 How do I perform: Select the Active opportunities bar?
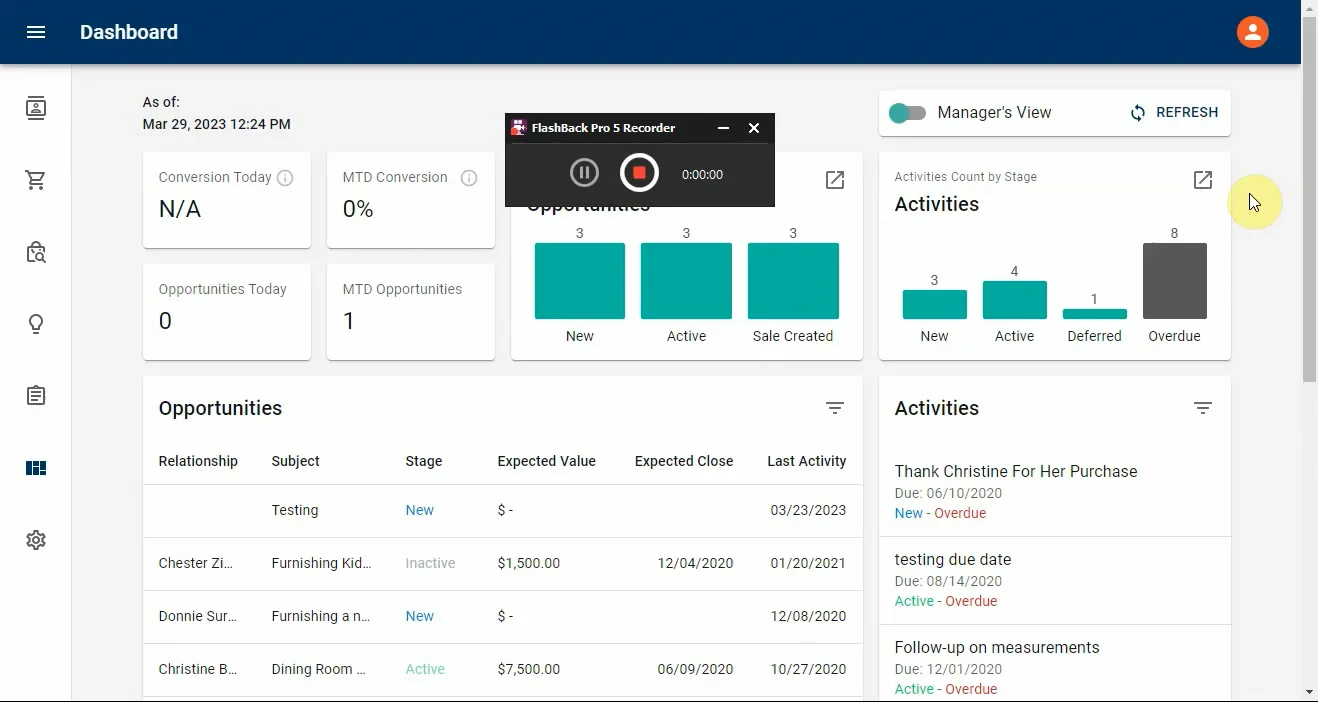(686, 281)
